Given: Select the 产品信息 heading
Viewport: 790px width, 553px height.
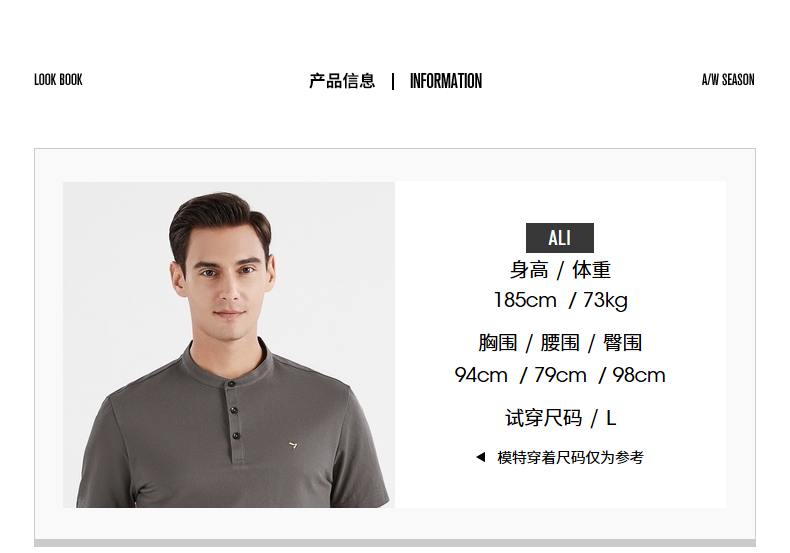Looking at the screenshot, I should [x=342, y=81].
